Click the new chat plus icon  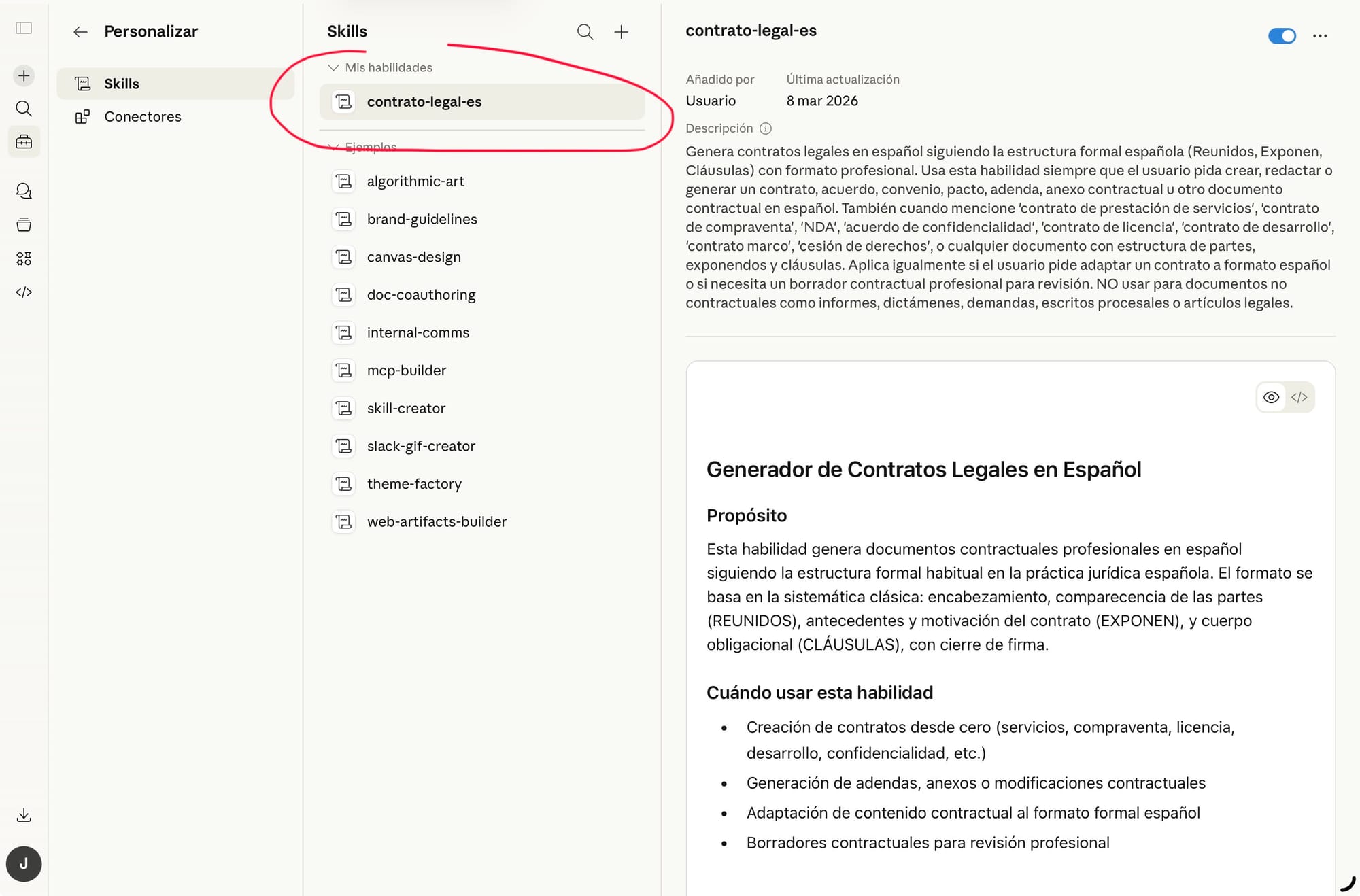click(x=24, y=75)
